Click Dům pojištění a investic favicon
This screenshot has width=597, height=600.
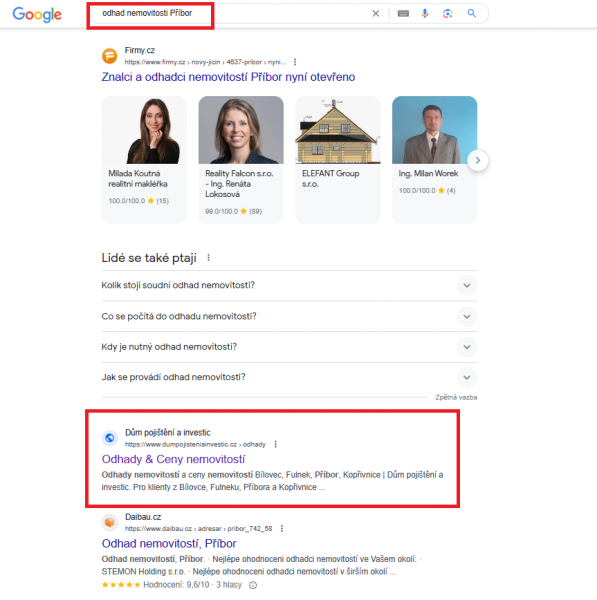109,438
